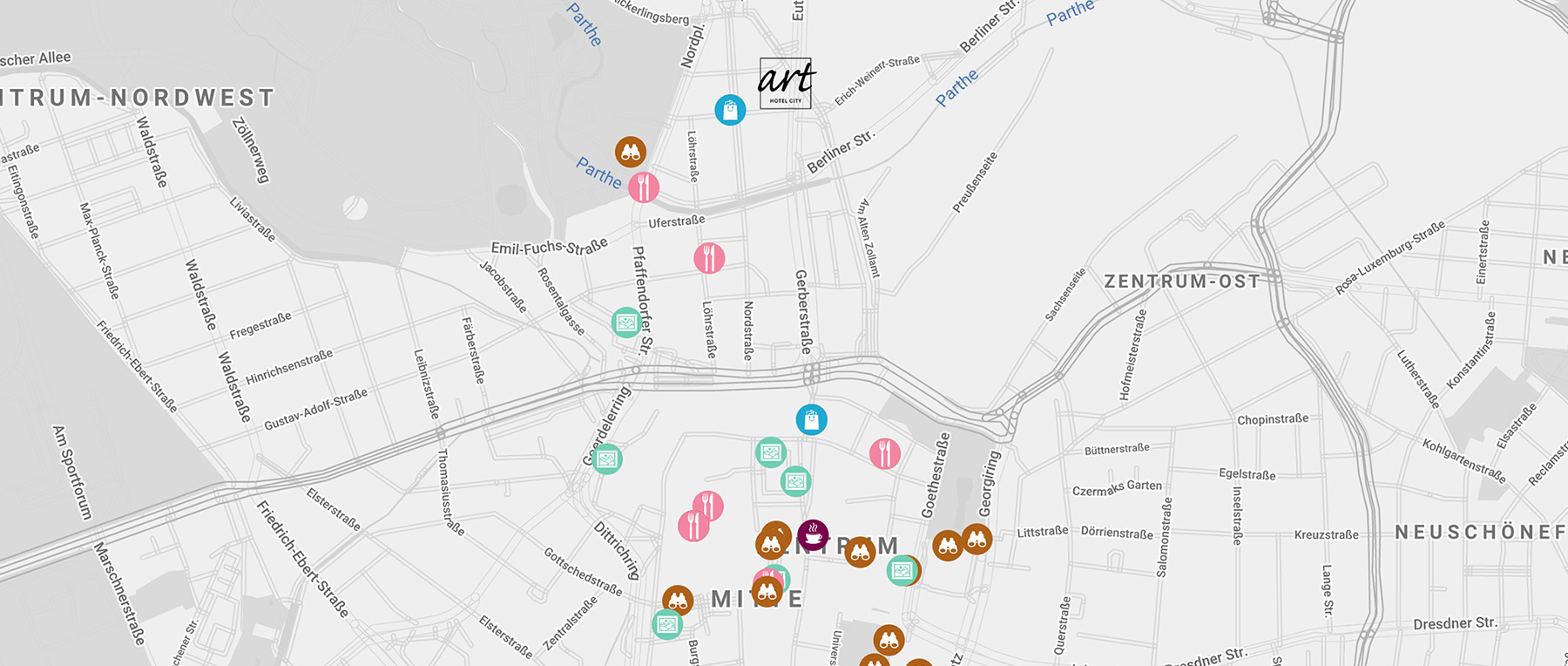
Task: Open binoculars marker left of MITTE label
Action: 678,600
